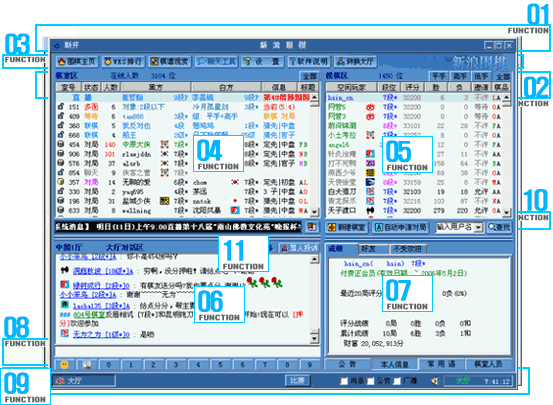Select the 全部 tab in room area

[309, 76]
